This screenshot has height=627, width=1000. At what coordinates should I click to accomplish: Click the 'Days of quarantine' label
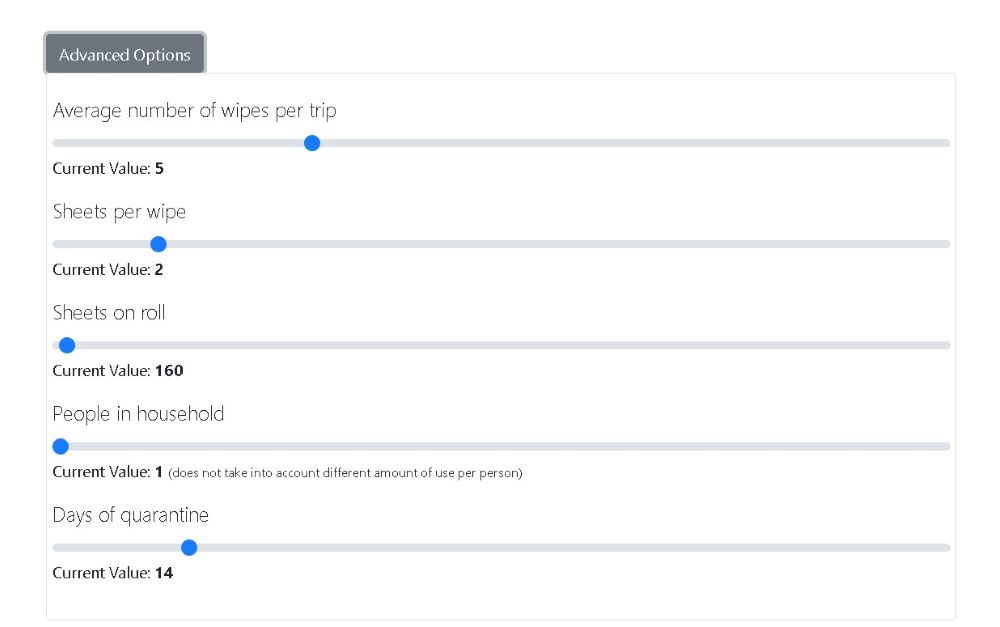point(130,514)
